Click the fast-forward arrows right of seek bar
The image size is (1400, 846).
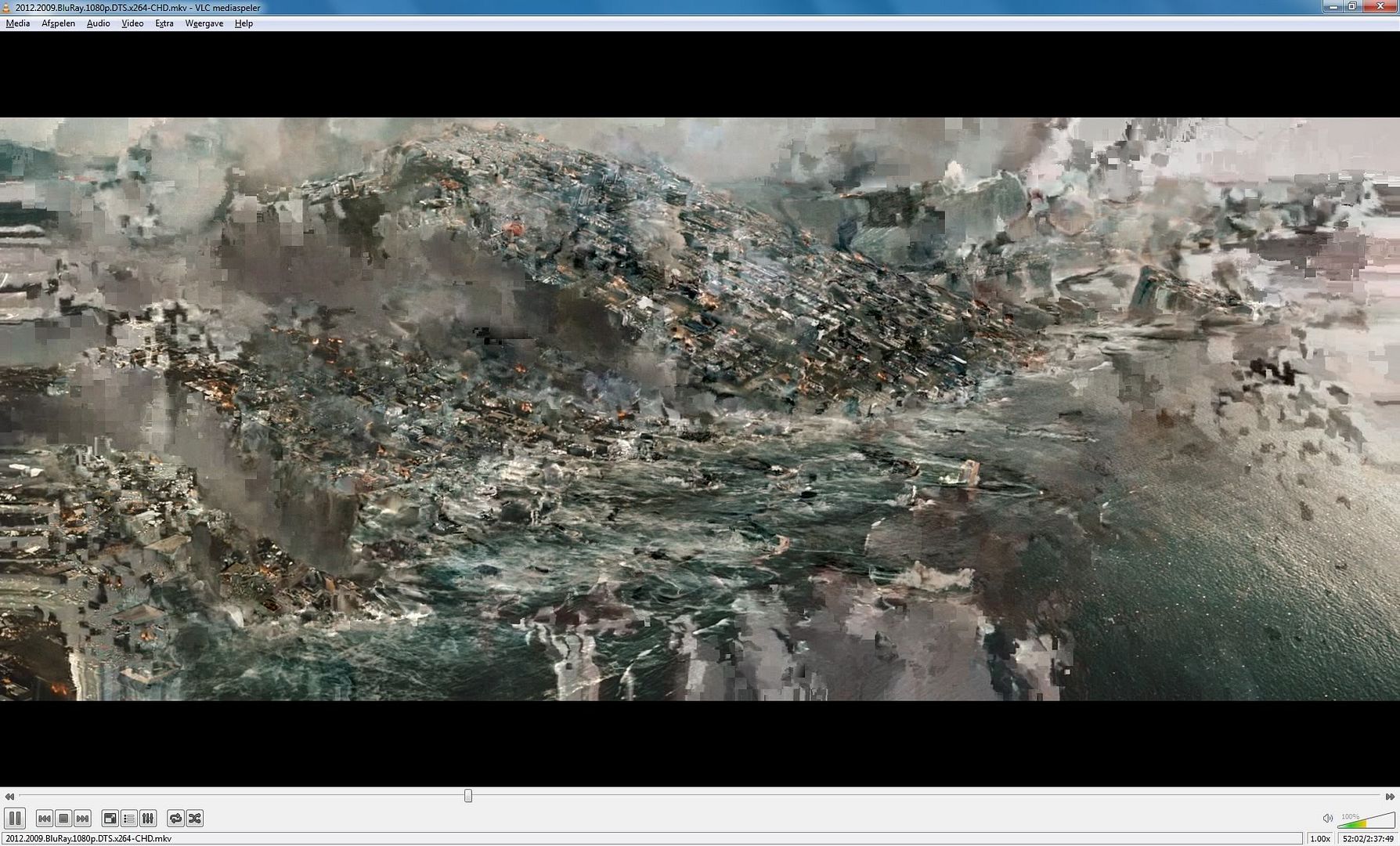(1390, 797)
